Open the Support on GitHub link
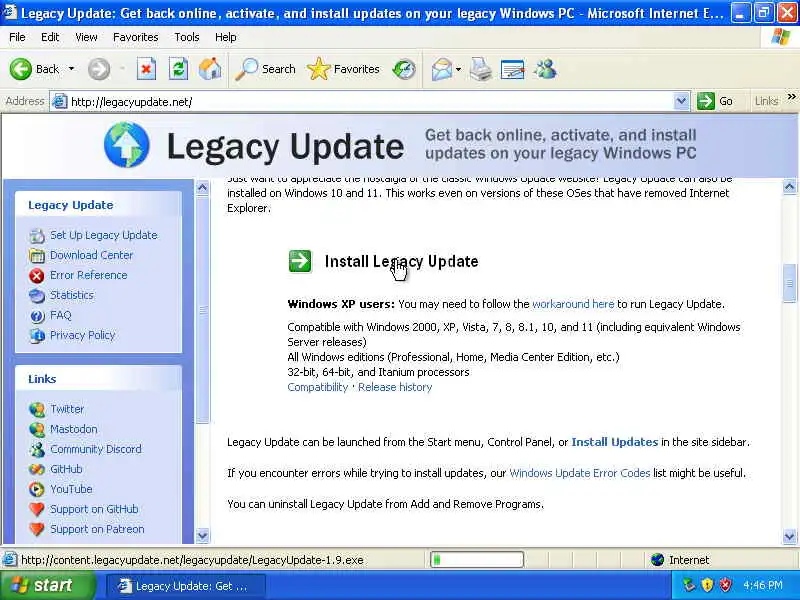The width and height of the screenshot is (800, 600). tap(94, 509)
